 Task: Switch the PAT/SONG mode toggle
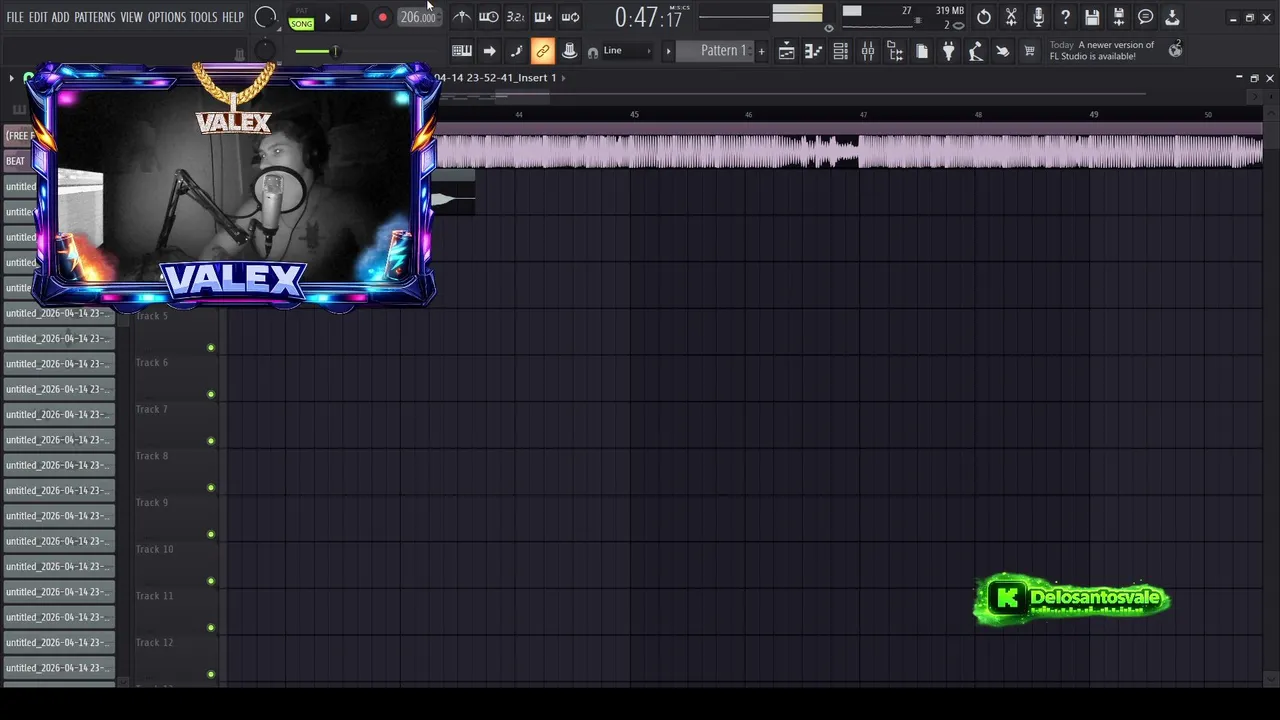point(302,20)
